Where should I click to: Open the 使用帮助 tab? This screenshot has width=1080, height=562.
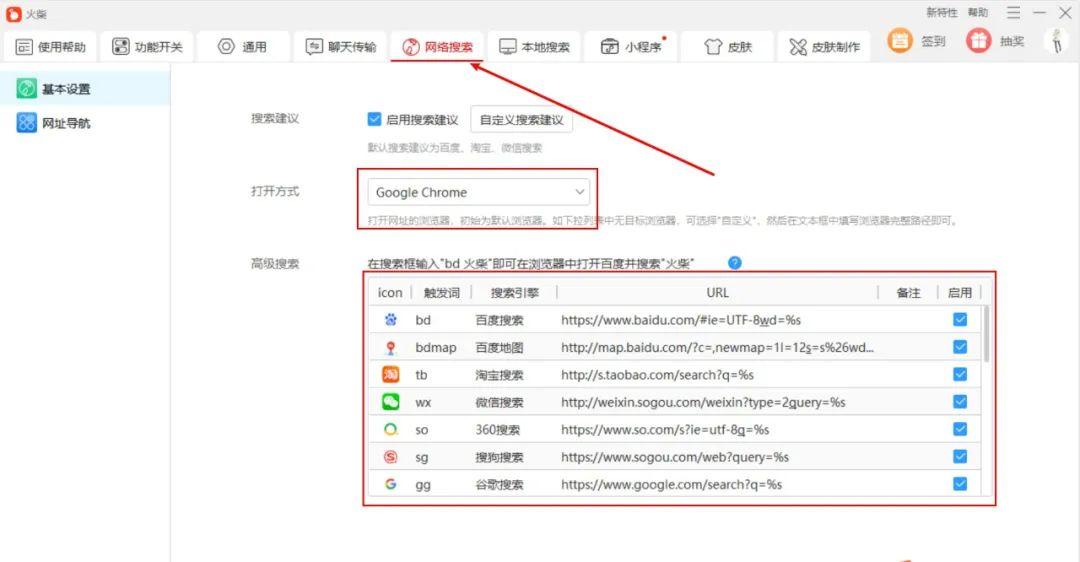pyautogui.click(x=51, y=47)
